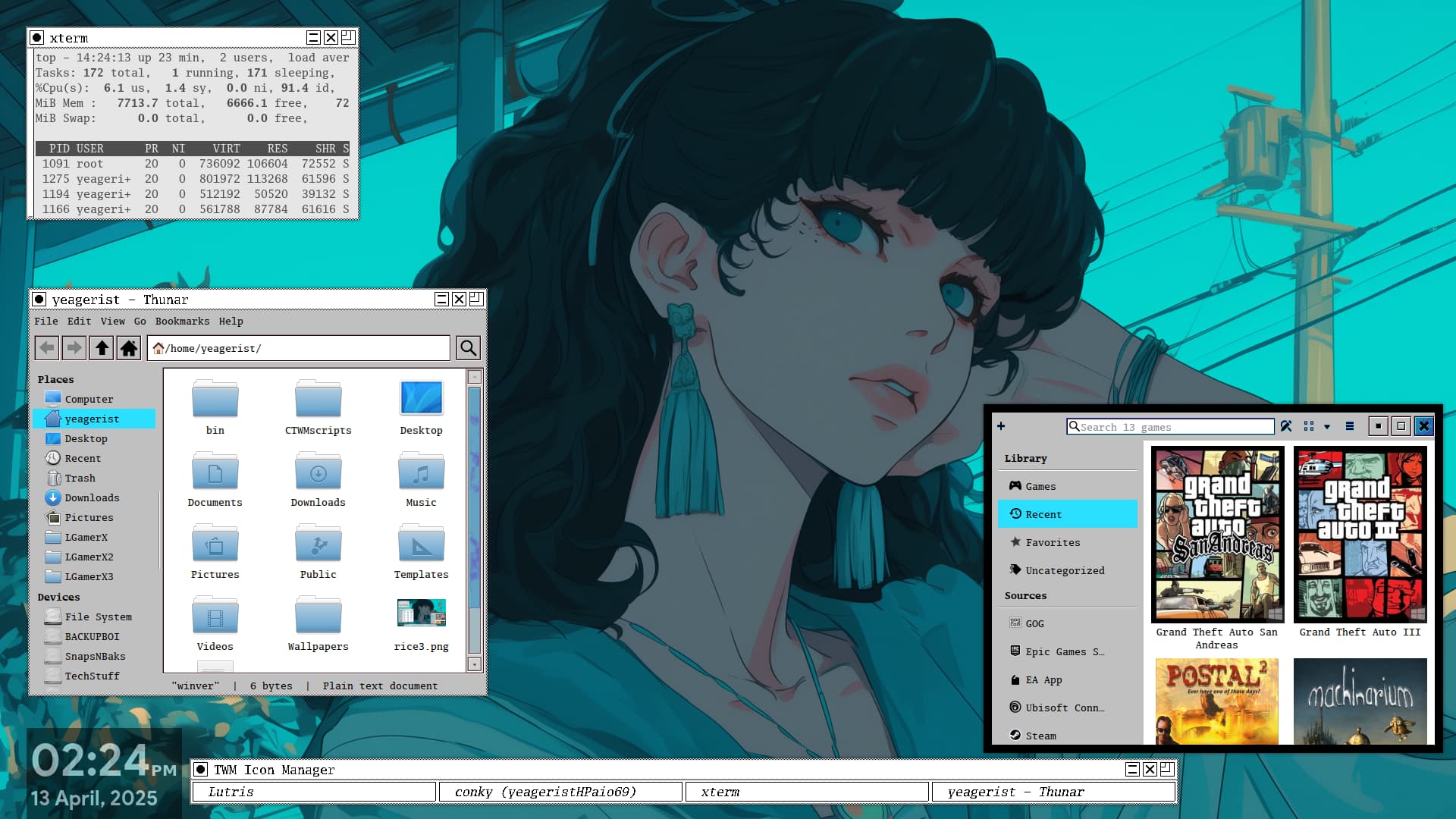Select Uncategorized in Lutris sidebar
1456x819 pixels.
[x=1068, y=570]
